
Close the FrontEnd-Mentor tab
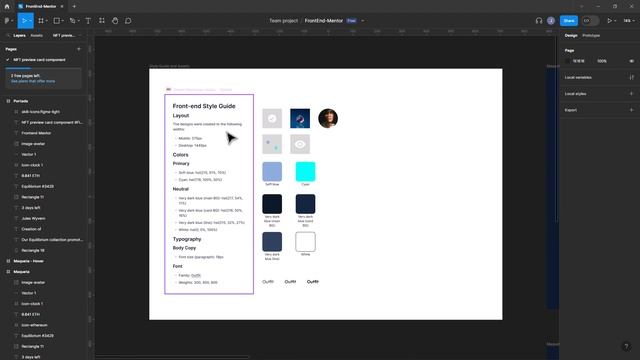[62, 7]
